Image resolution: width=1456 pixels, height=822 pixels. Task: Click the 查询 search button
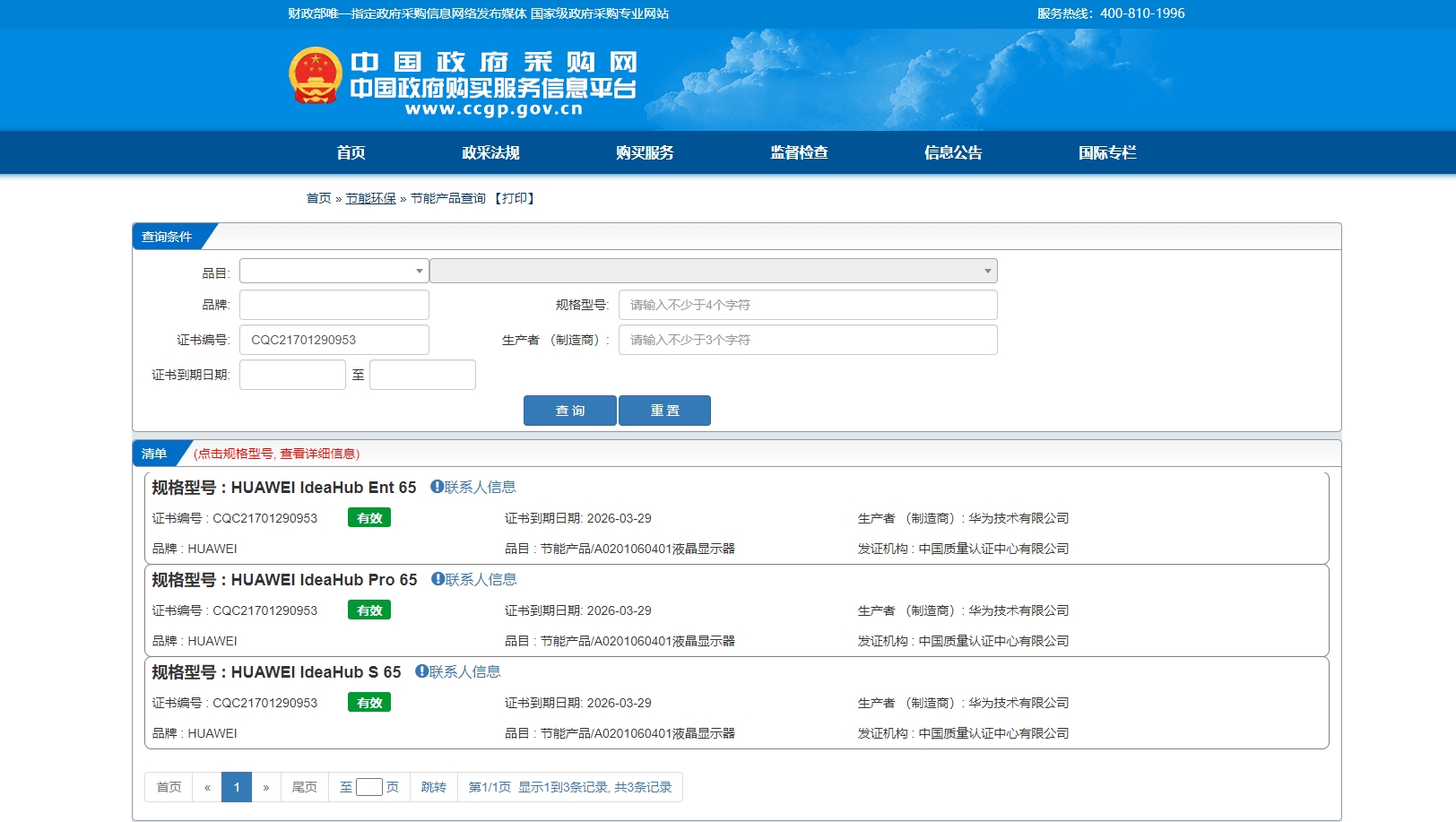570,411
